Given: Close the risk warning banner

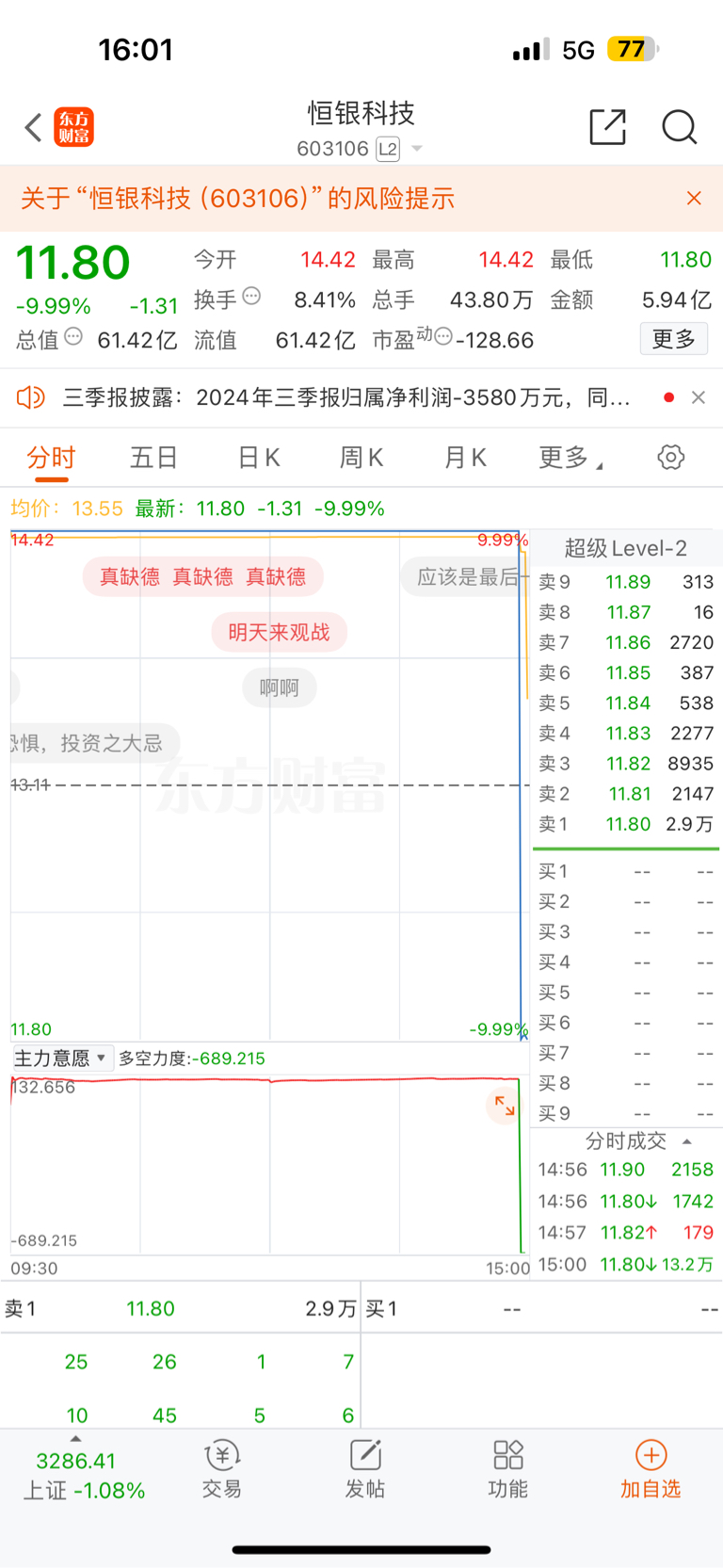Looking at the screenshot, I should pos(694,198).
